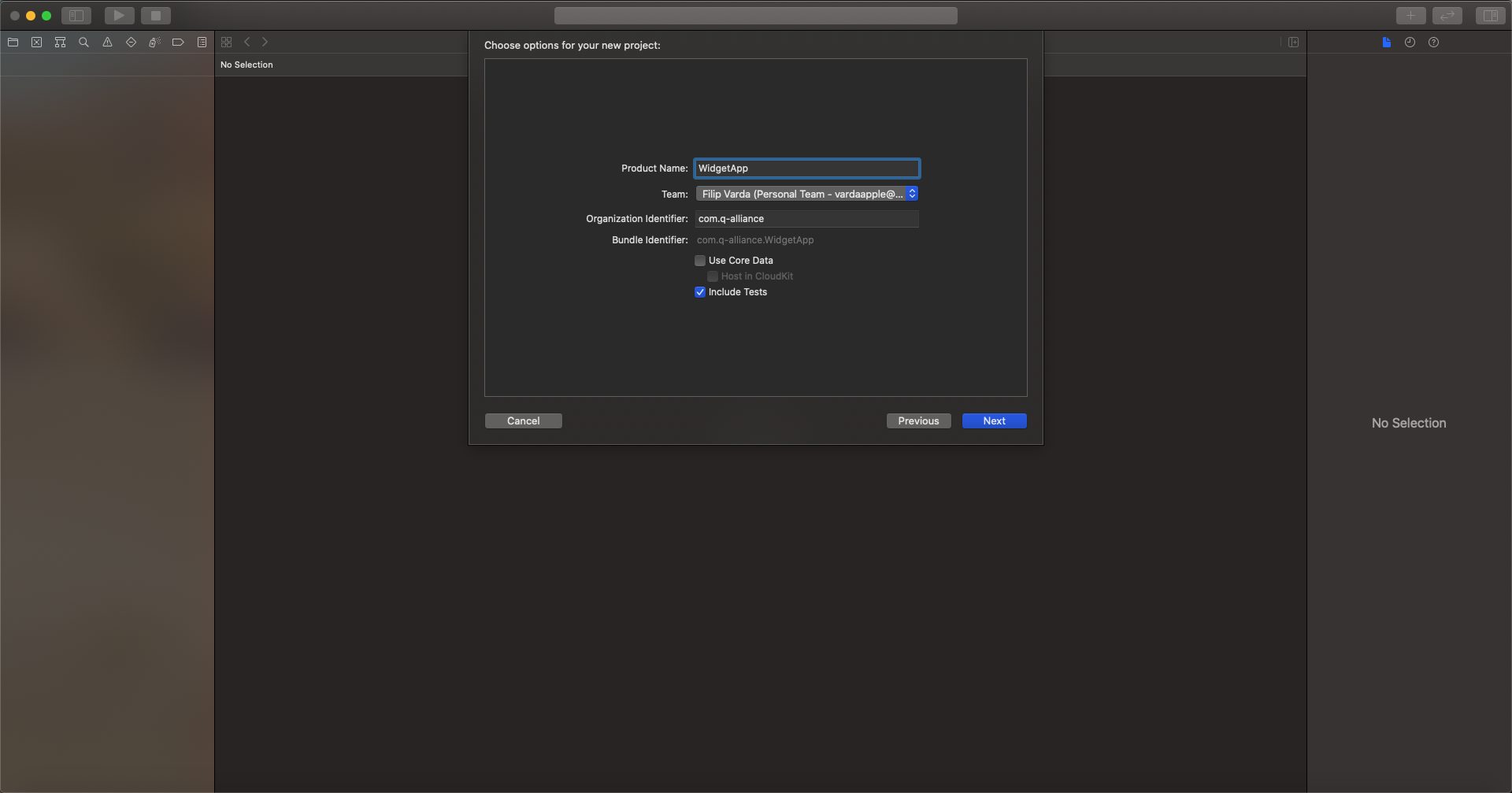Show the Source Control navigator
Screen dimensions: 1512x793
tap(36, 43)
